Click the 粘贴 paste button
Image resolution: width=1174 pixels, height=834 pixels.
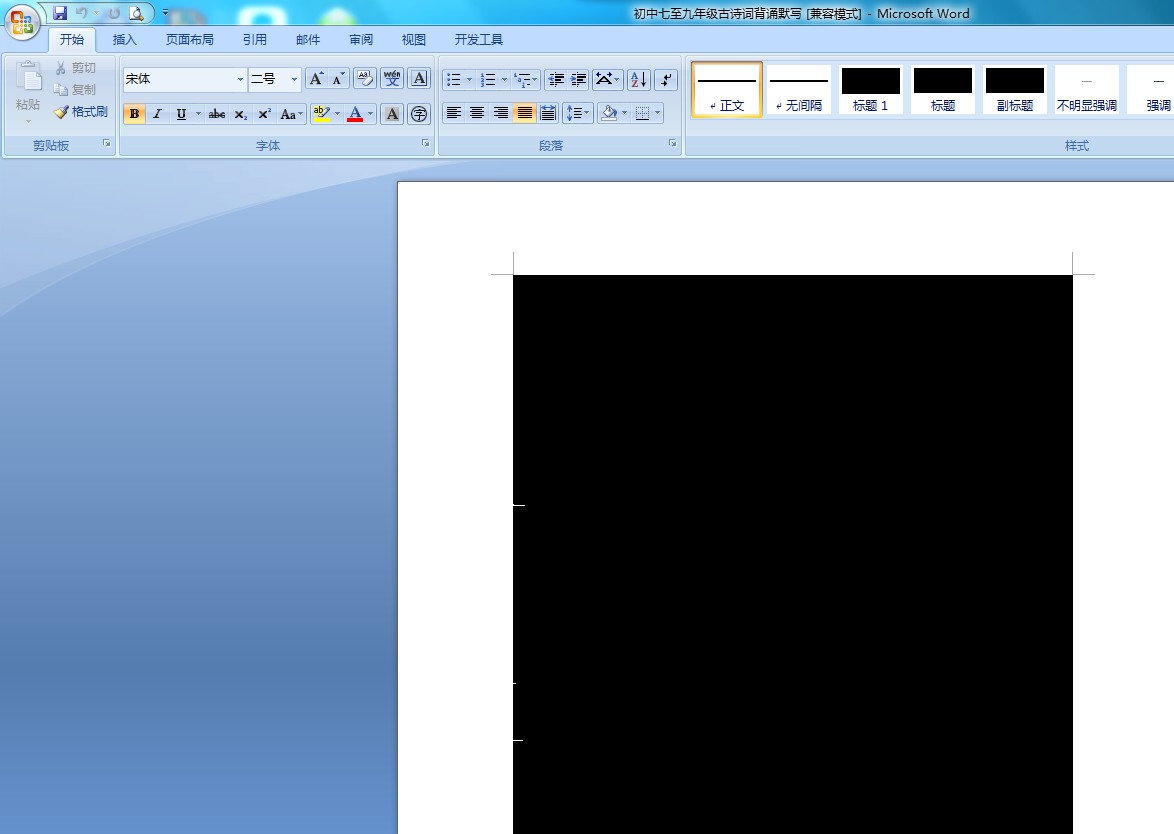[x=28, y=91]
